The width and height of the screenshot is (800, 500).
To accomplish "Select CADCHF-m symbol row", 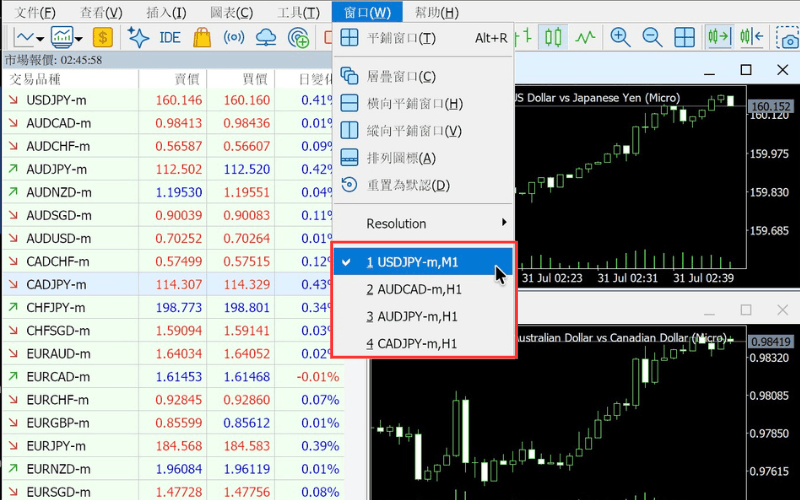I will pyautogui.click(x=169, y=261).
